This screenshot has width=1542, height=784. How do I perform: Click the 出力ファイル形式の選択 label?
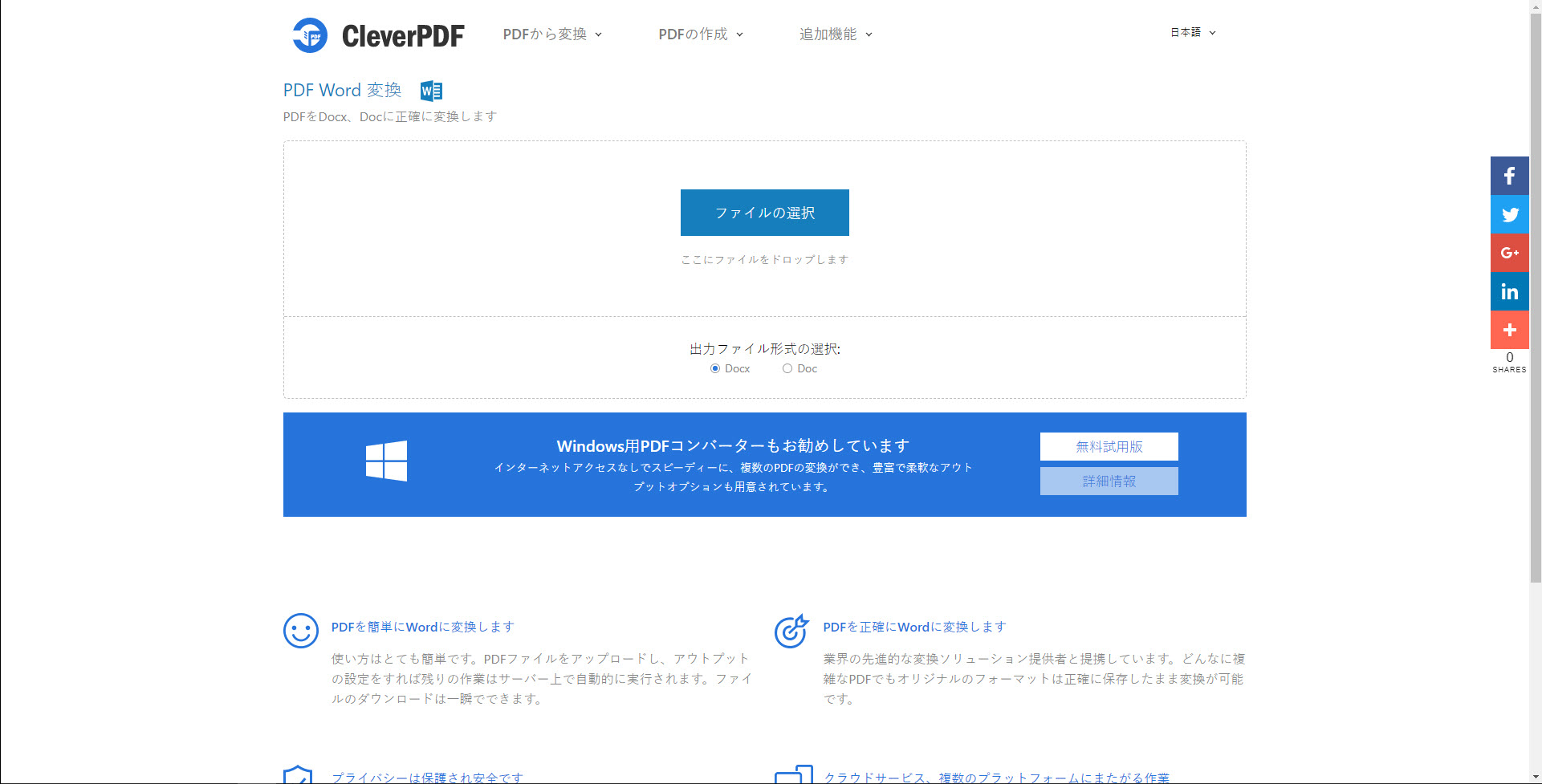(x=765, y=349)
